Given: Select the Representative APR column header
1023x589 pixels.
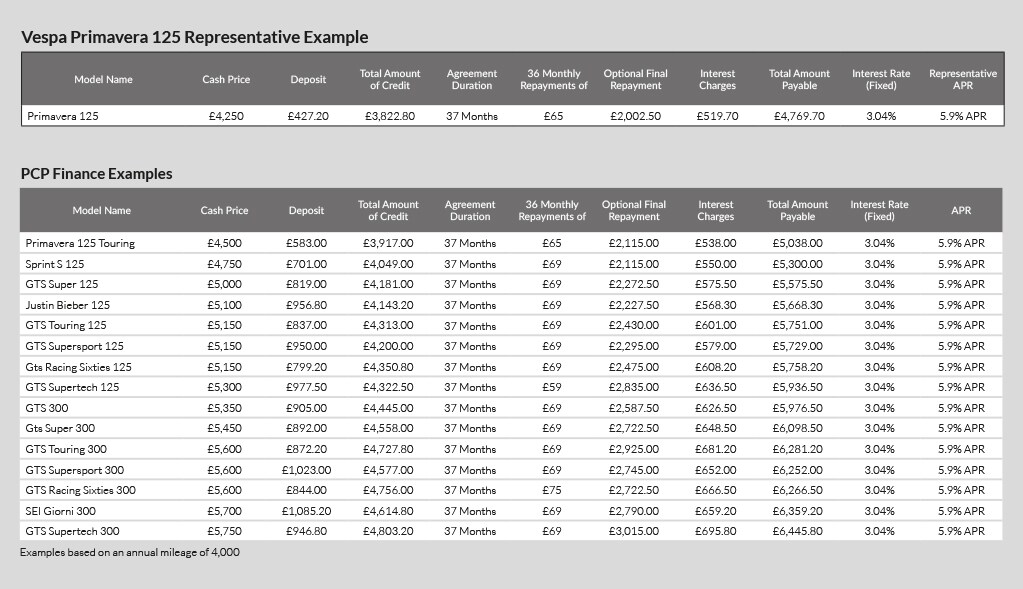Looking at the screenshot, I should (x=962, y=79).
